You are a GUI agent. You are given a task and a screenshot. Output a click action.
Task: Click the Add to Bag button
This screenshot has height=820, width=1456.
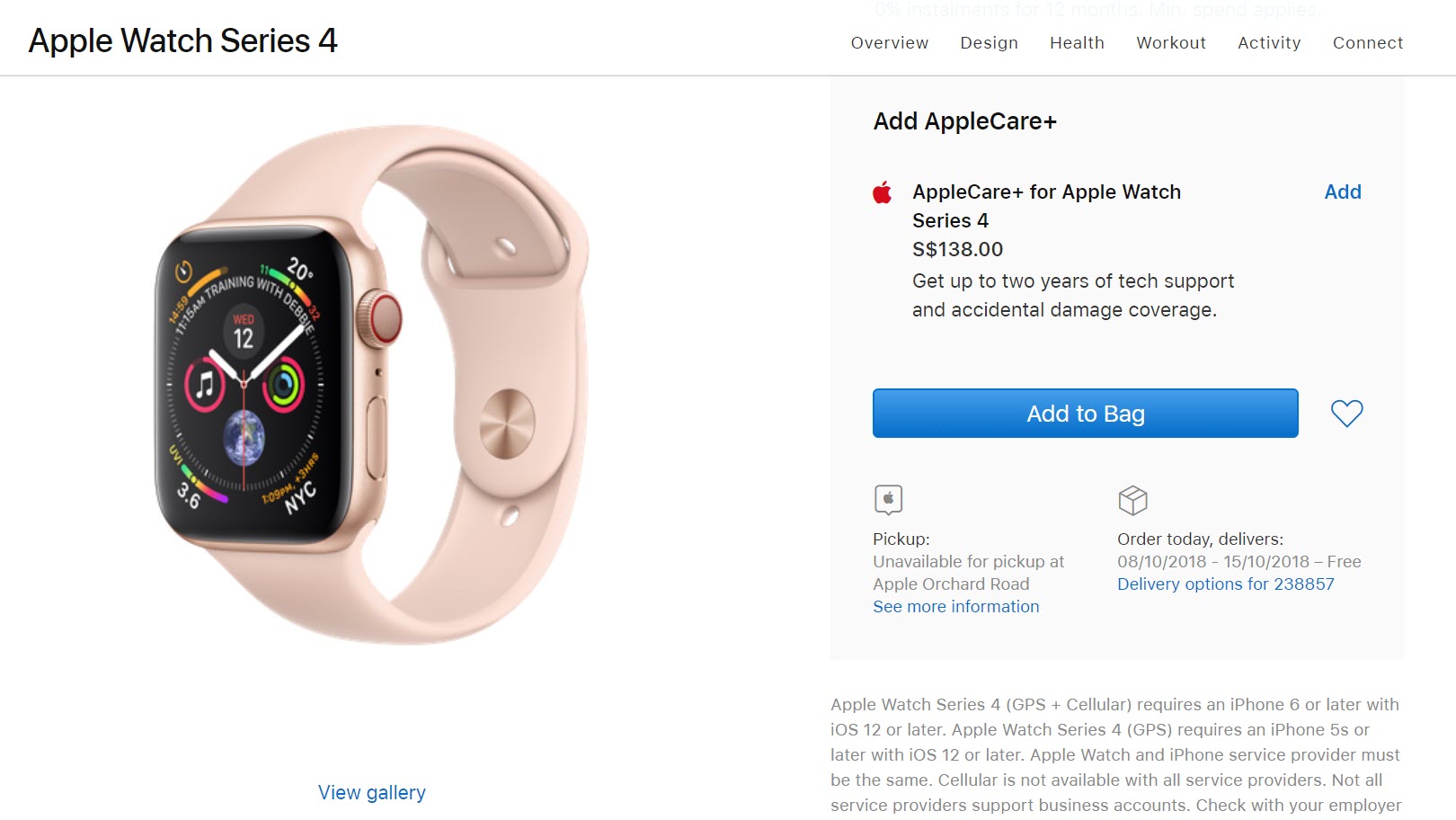pyautogui.click(x=1086, y=414)
